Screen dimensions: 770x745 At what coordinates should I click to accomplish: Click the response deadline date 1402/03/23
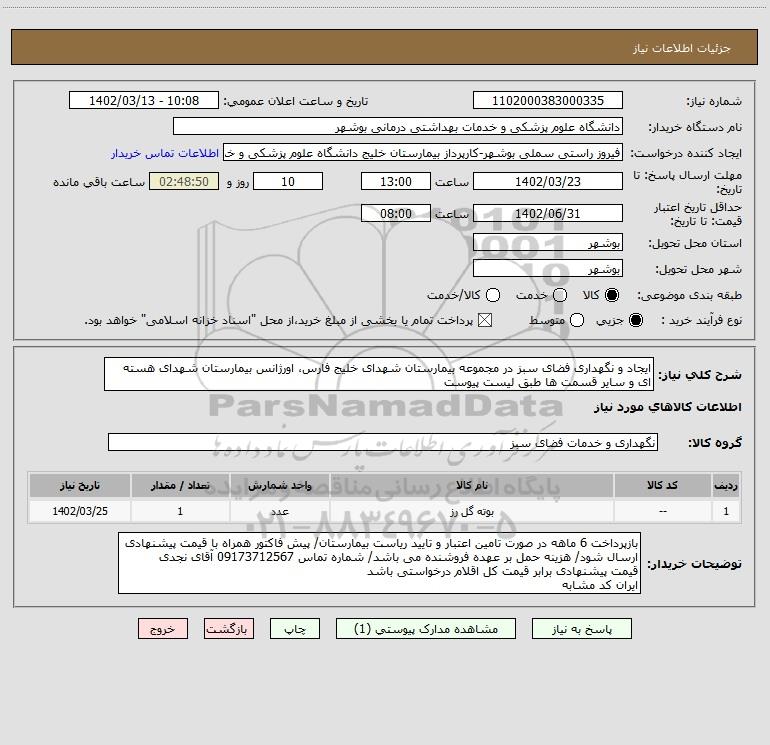tap(548, 181)
